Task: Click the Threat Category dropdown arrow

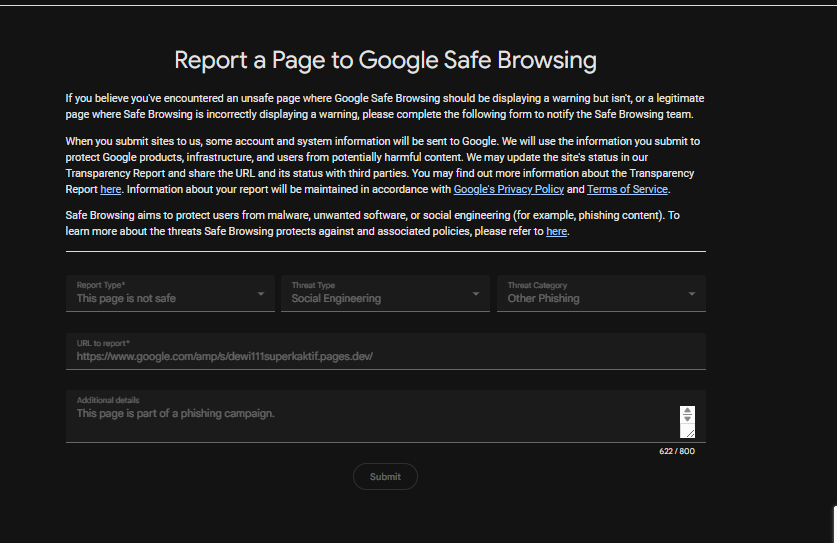Action: tap(692, 294)
